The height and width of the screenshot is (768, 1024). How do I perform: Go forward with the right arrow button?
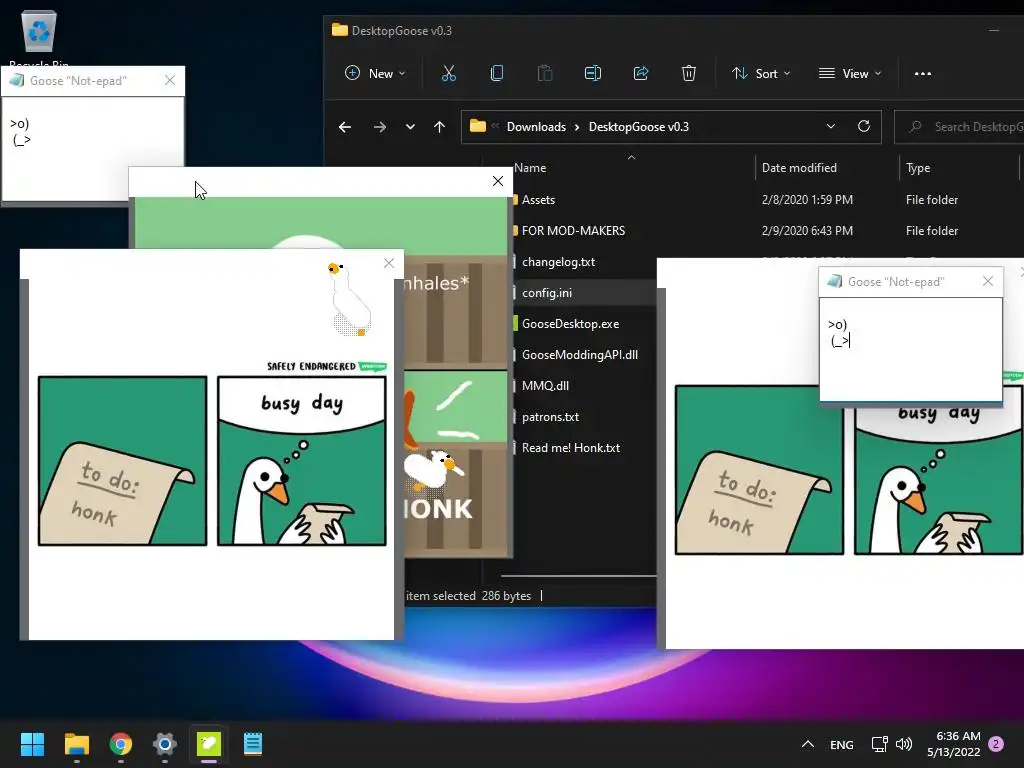pyautogui.click(x=379, y=127)
